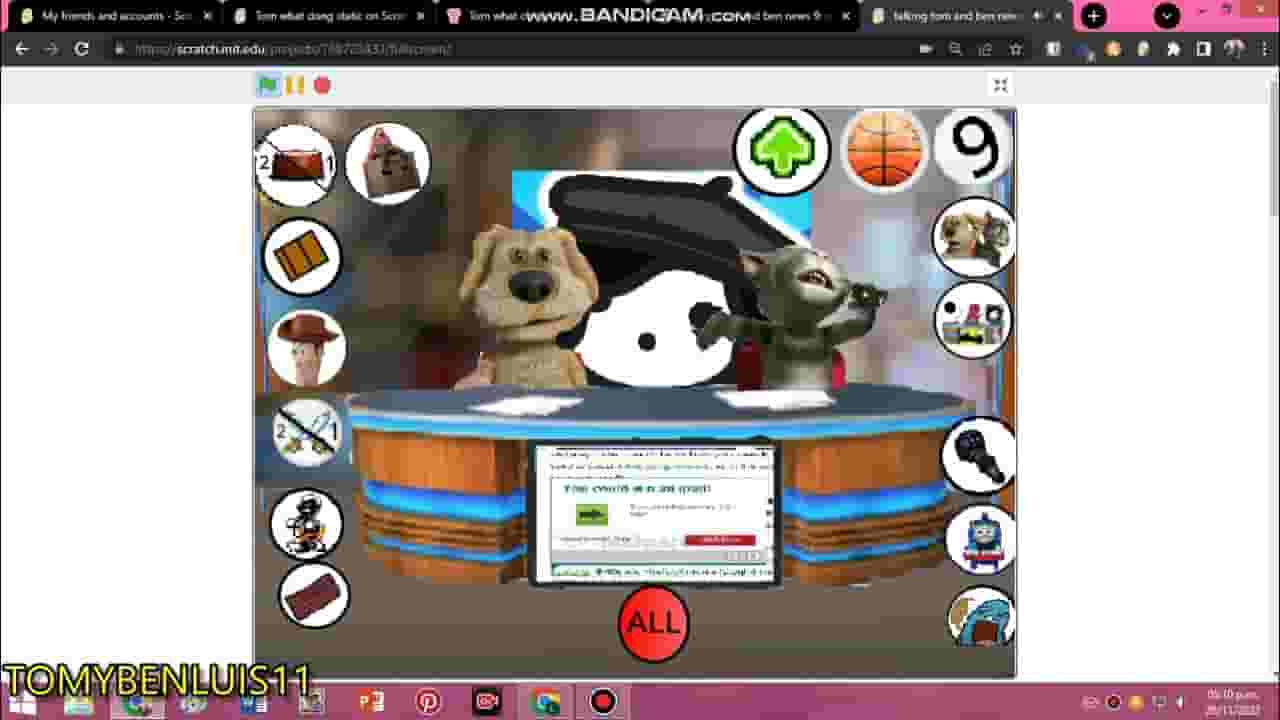Reload the current page

point(82,49)
